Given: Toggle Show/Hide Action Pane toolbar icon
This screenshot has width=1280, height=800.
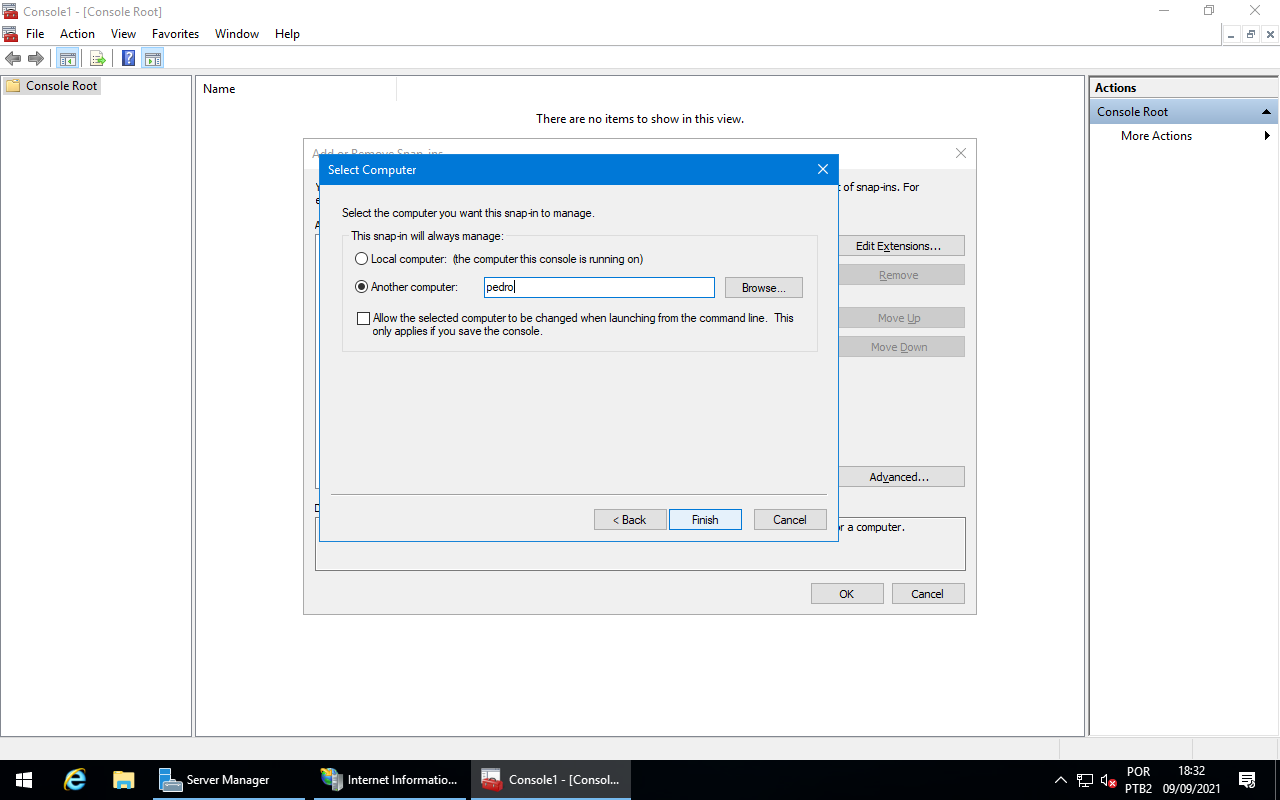Looking at the screenshot, I should point(153,58).
